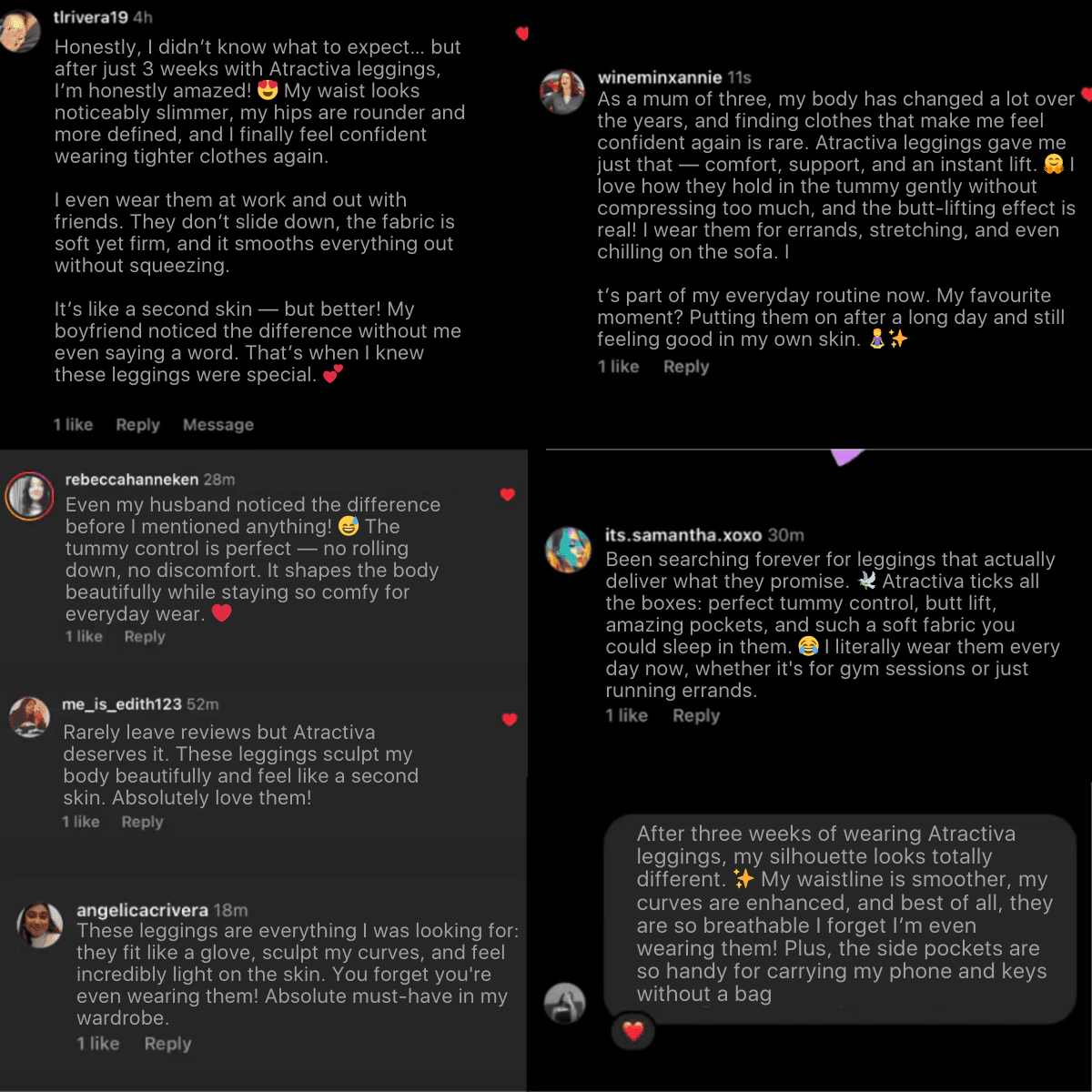Reply to its.samantha.xoxo's comment

(x=696, y=716)
